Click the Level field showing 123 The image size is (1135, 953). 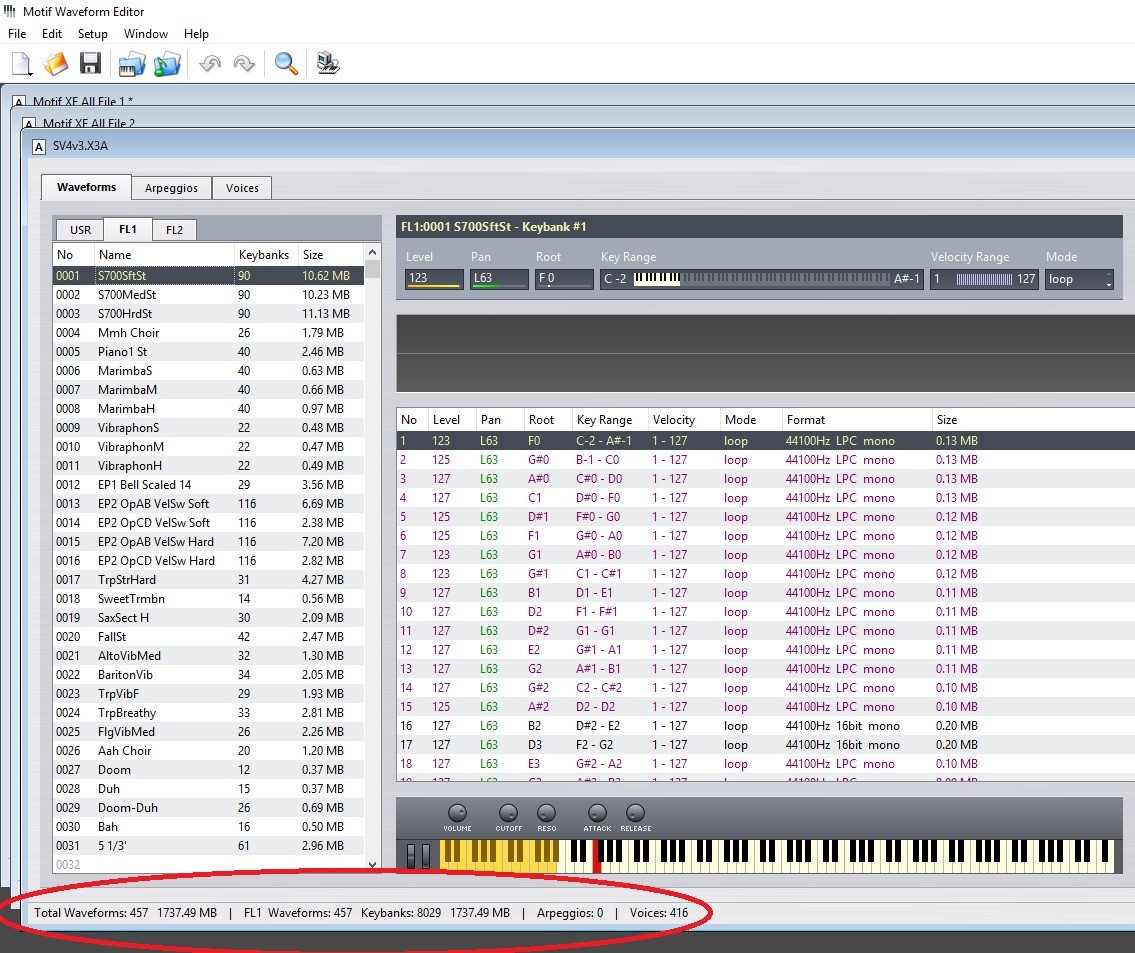434,280
